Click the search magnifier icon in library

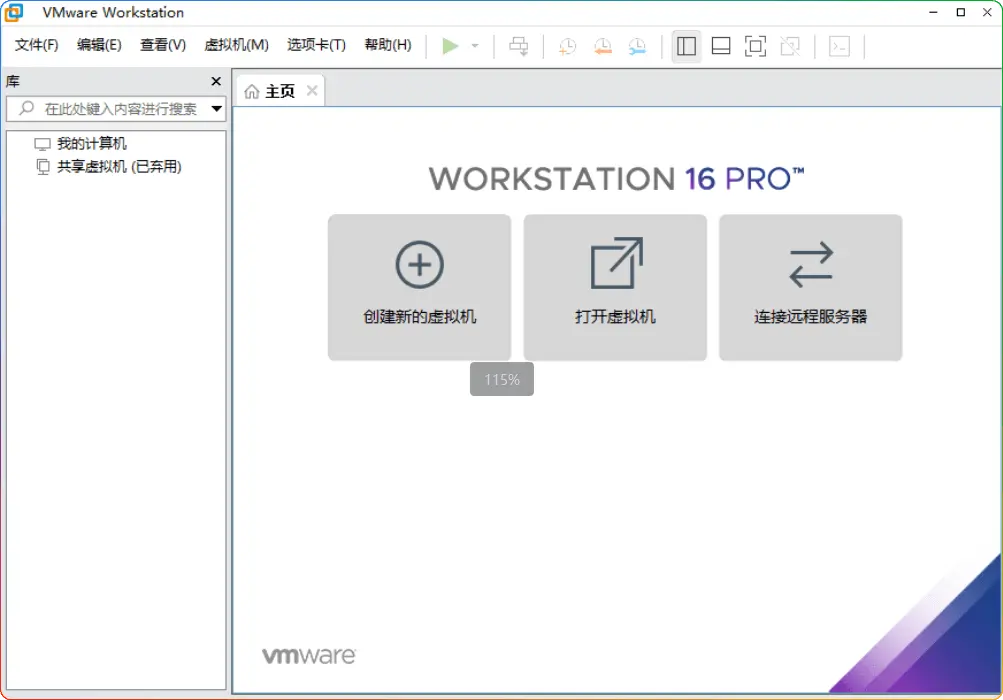(x=26, y=108)
